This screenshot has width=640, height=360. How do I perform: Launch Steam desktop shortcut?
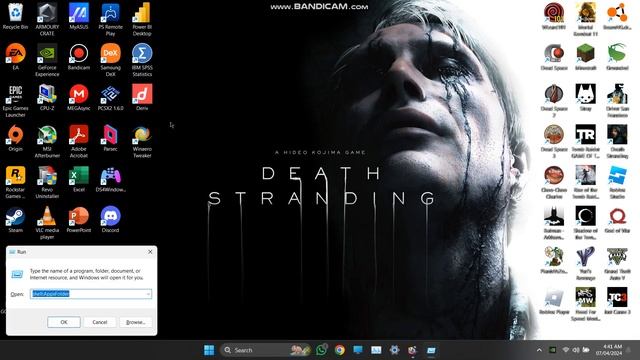pyautogui.click(x=15, y=220)
